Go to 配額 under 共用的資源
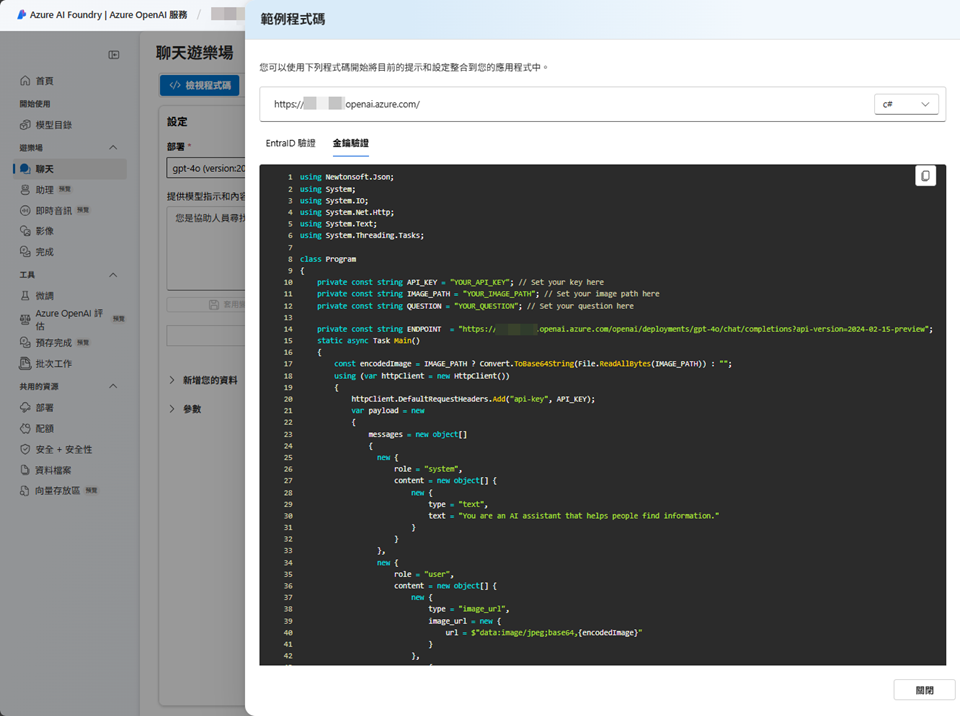The height and width of the screenshot is (716, 960). click(45, 429)
